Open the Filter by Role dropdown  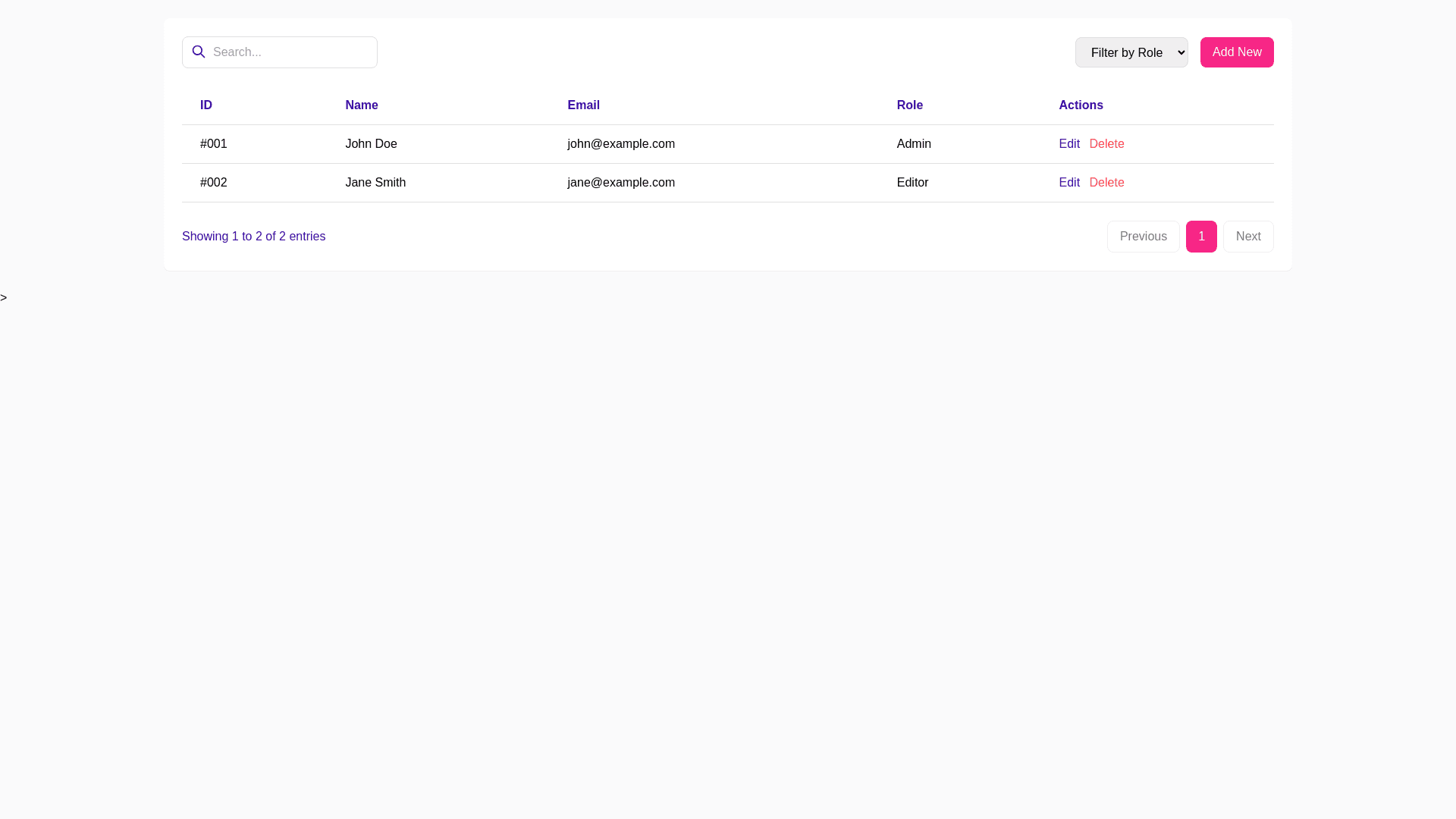click(1131, 52)
